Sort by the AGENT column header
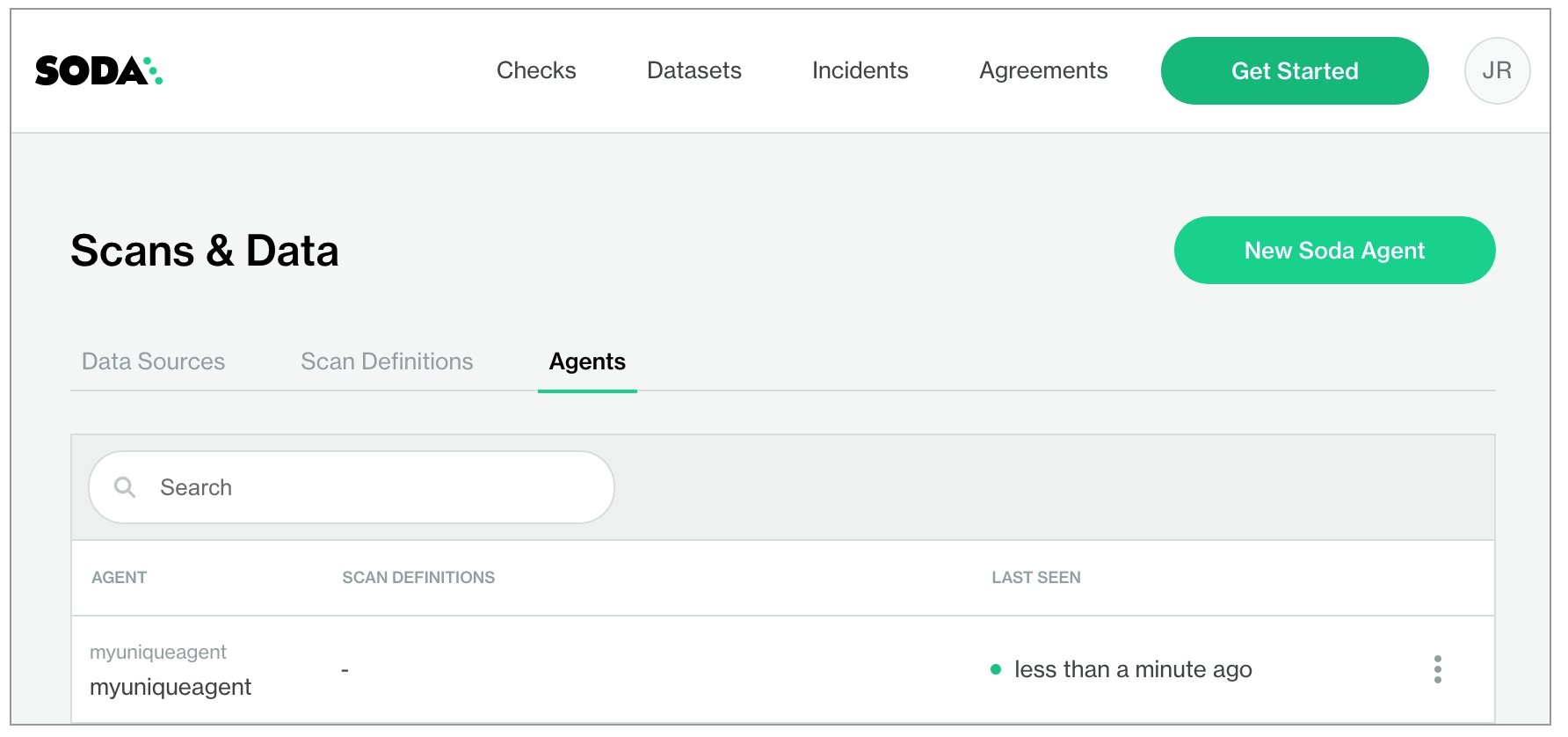The height and width of the screenshot is (737, 1568). (119, 578)
